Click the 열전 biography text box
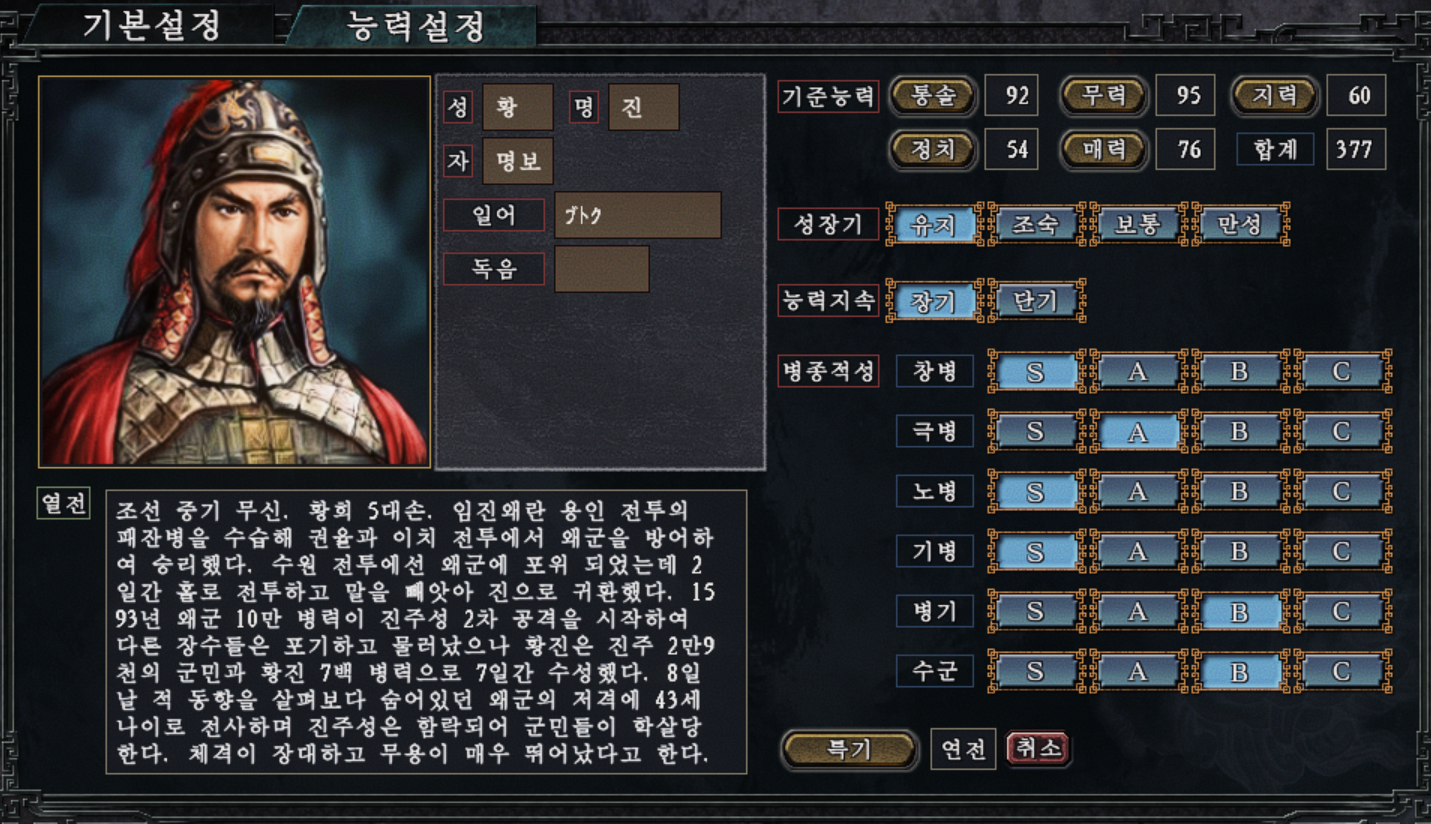1431x824 pixels. (427, 632)
